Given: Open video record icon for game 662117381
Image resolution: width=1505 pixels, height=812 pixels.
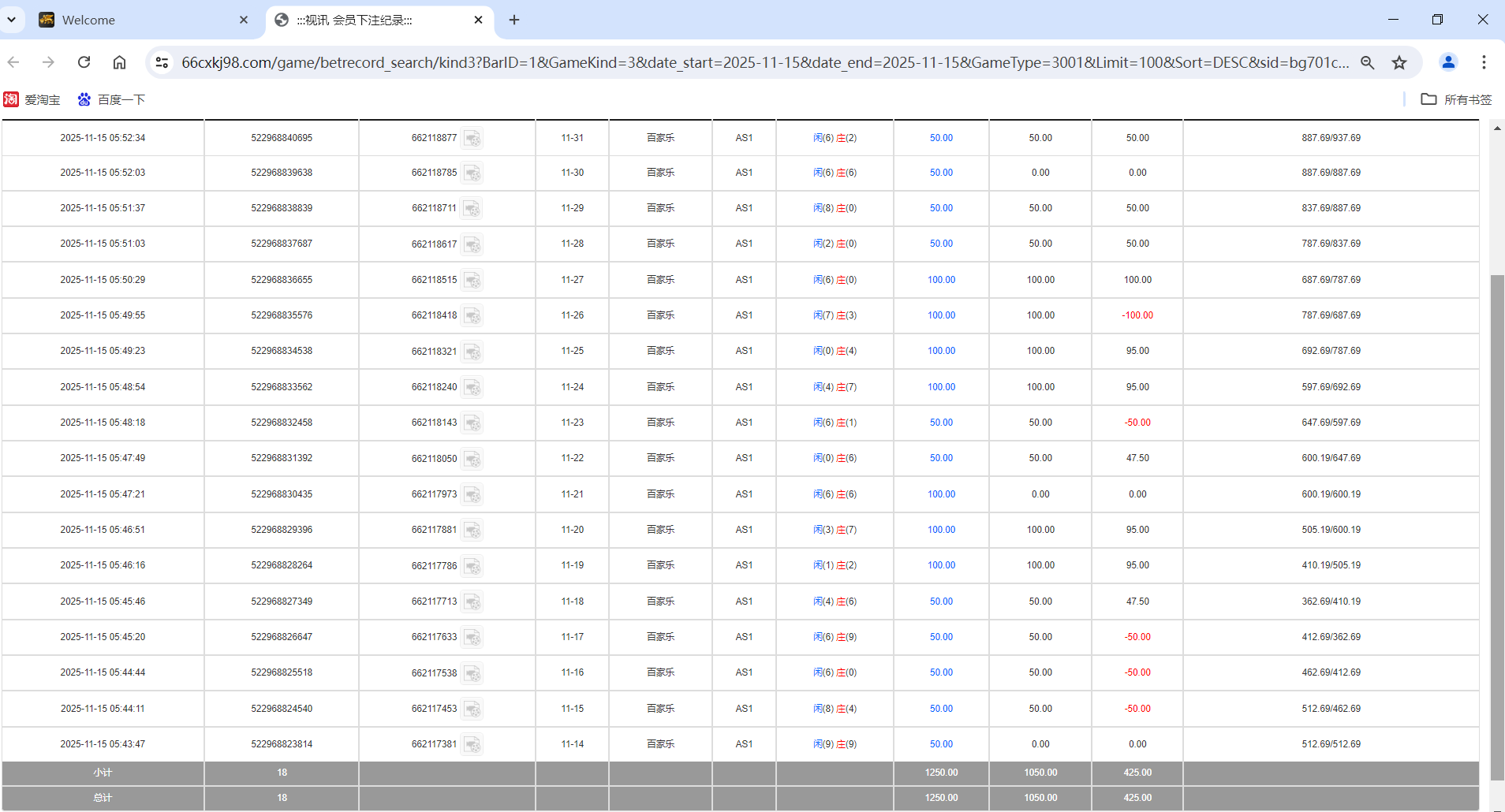Looking at the screenshot, I should [x=472, y=744].
